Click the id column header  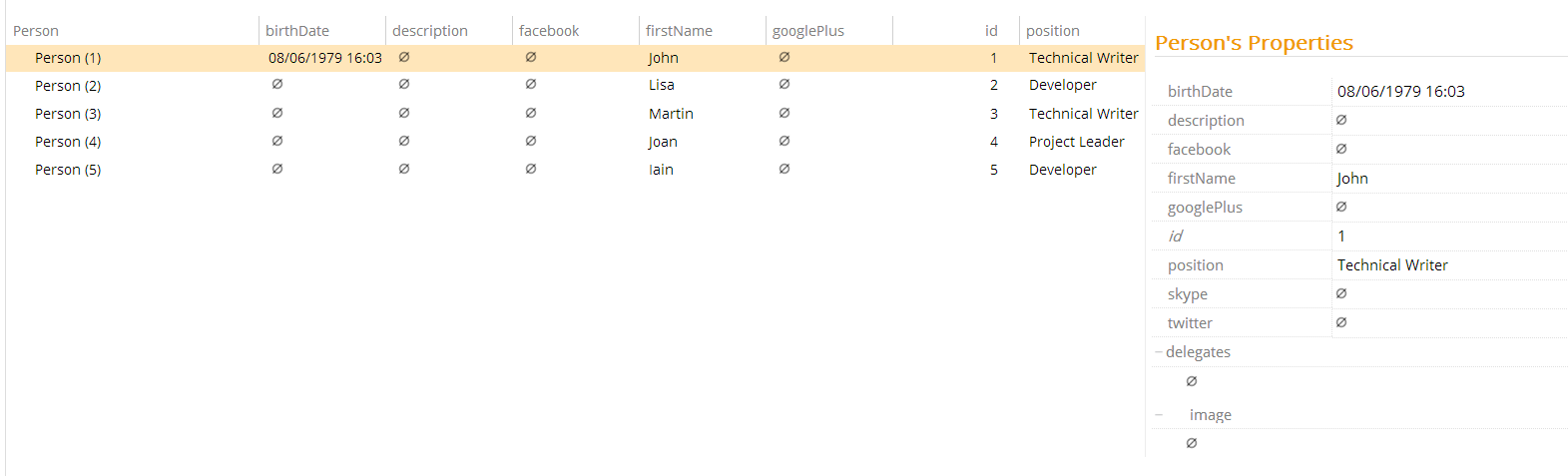tap(990, 31)
